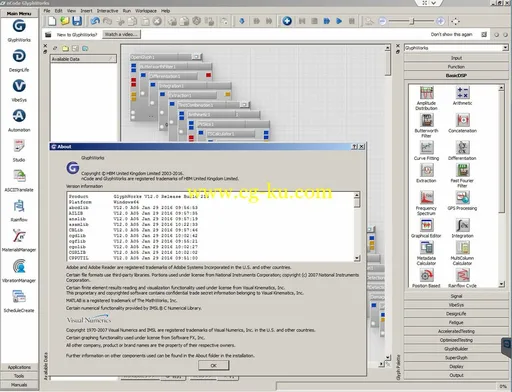Screen dimensions: 512x392
Task: Click version information list scroll down arrow
Action: [x=357, y=258]
